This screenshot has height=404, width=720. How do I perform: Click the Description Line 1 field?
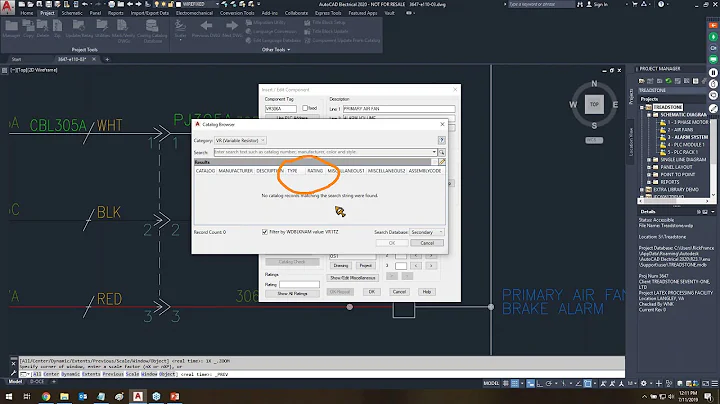click(x=399, y=109)
